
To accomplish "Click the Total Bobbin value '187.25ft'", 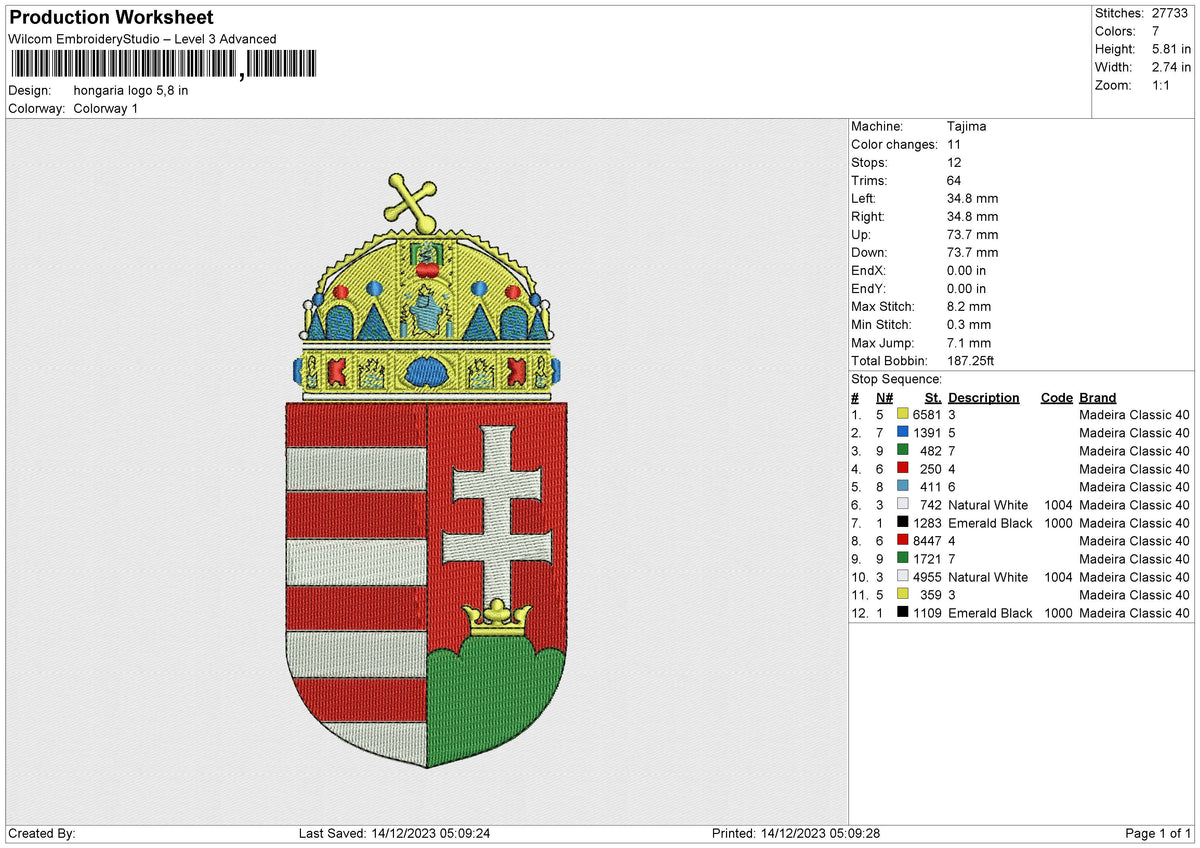I will [x=971, y=361].
